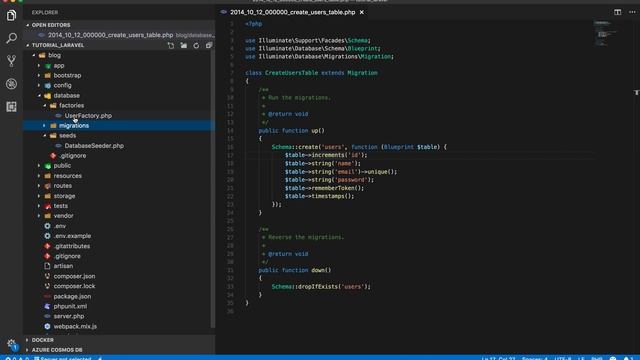Viewport: 640px width, 360px height.
Task: Open the .env file
Action: pyautogui.click(x=60, y=226)
